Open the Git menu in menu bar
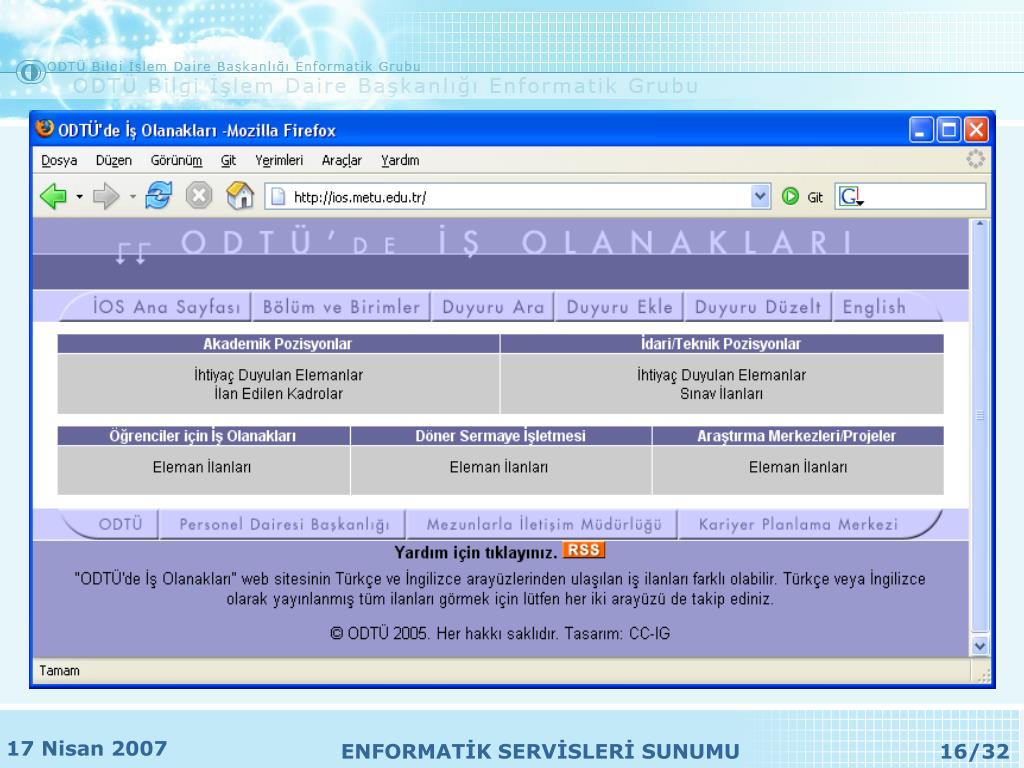1024x768 pixels. (x=228, y=161)
